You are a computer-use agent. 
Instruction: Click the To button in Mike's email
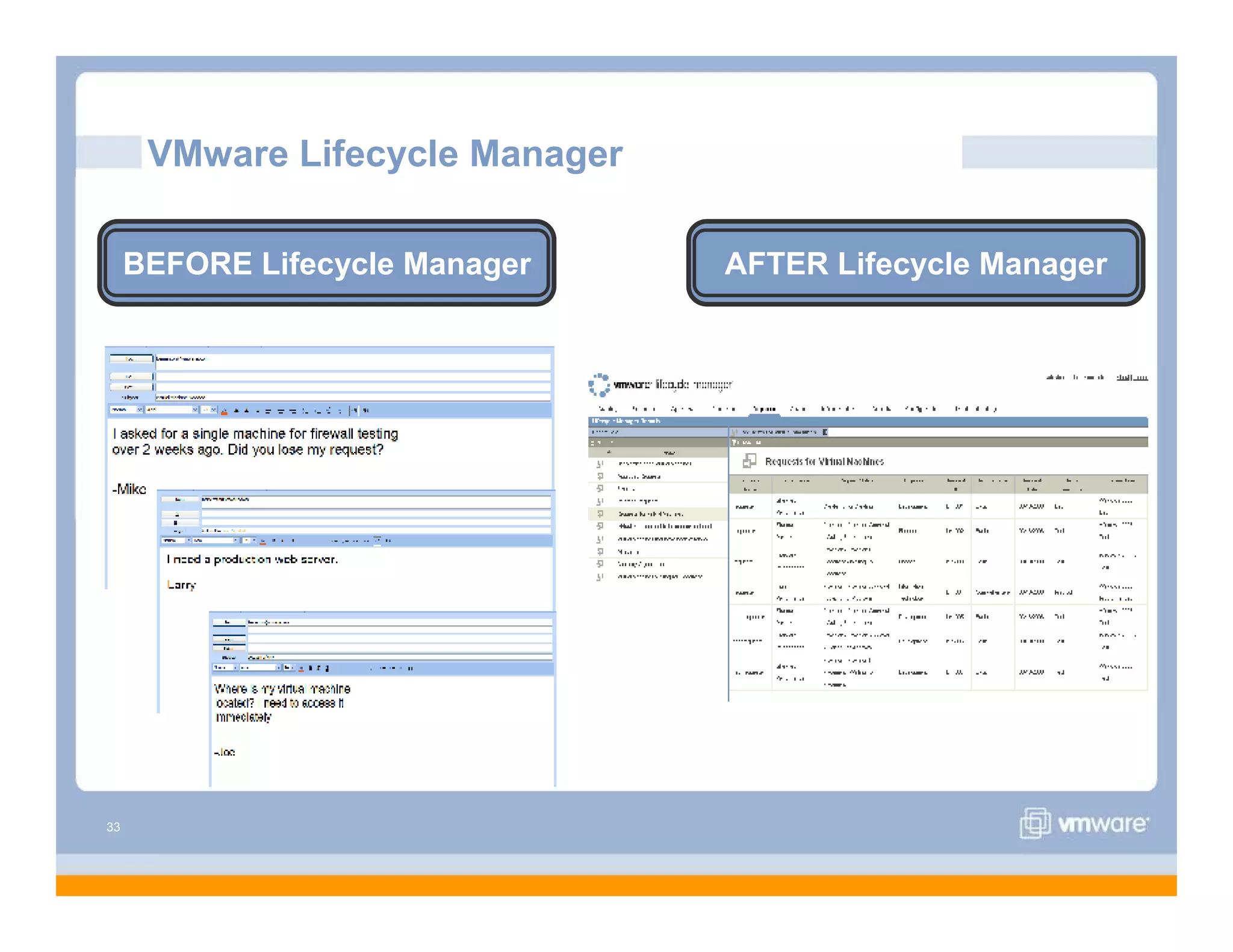131,359
